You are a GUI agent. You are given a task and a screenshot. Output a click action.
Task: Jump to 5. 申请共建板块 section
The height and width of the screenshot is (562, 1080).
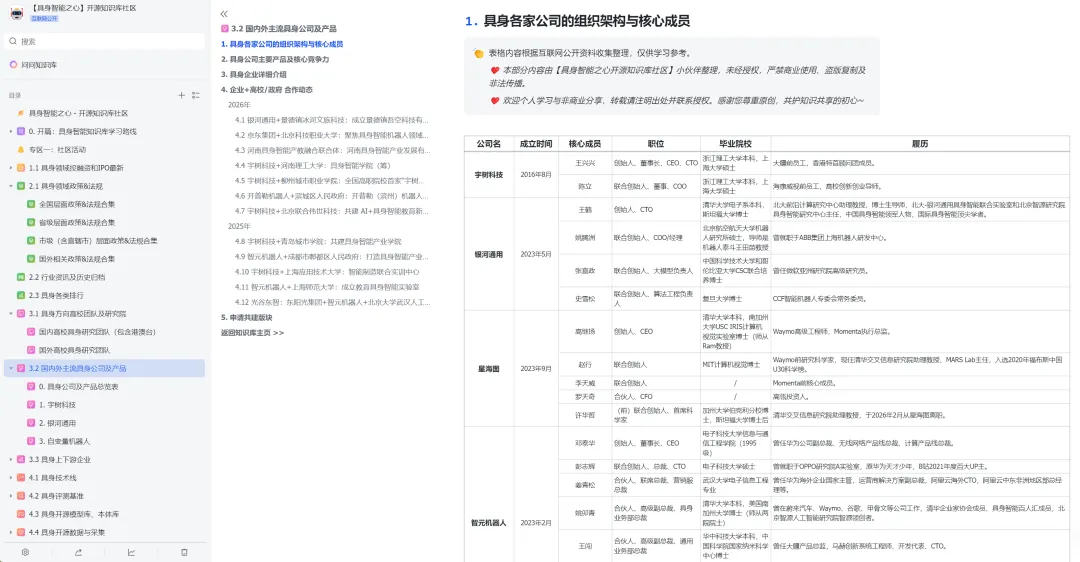click(x=247, y=318)
